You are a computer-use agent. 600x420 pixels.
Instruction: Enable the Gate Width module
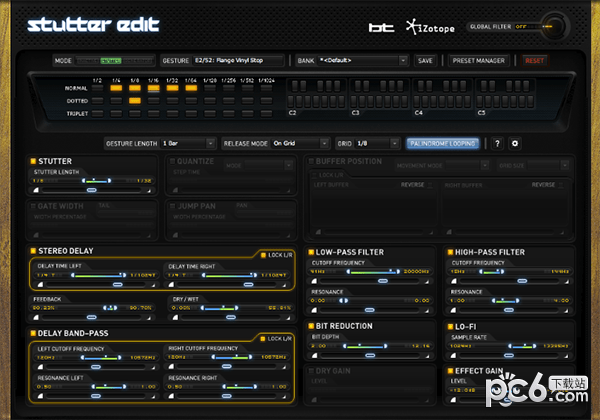point(33,206)
